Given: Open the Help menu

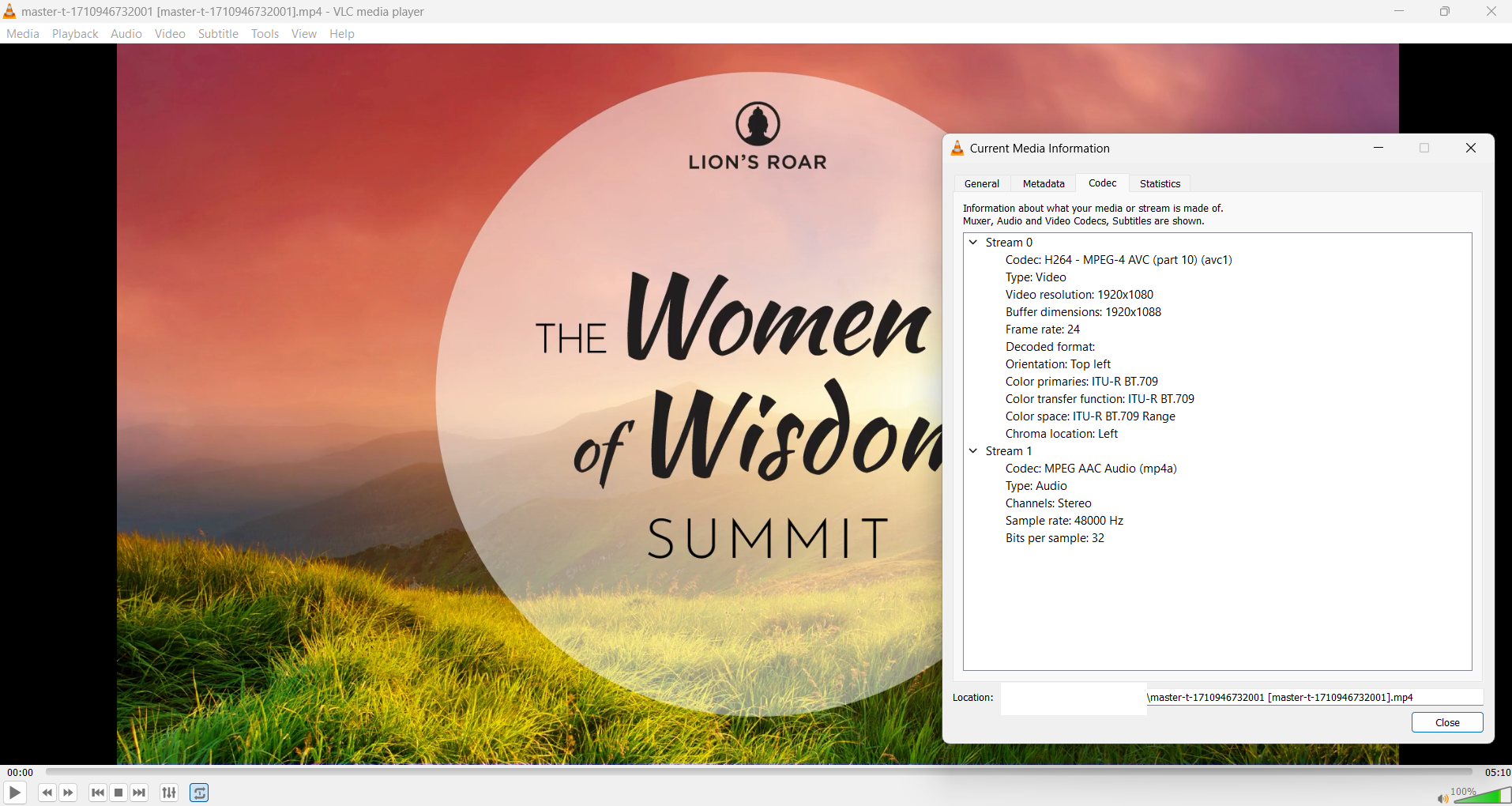Looking at the screenshot, I should 342,34.
